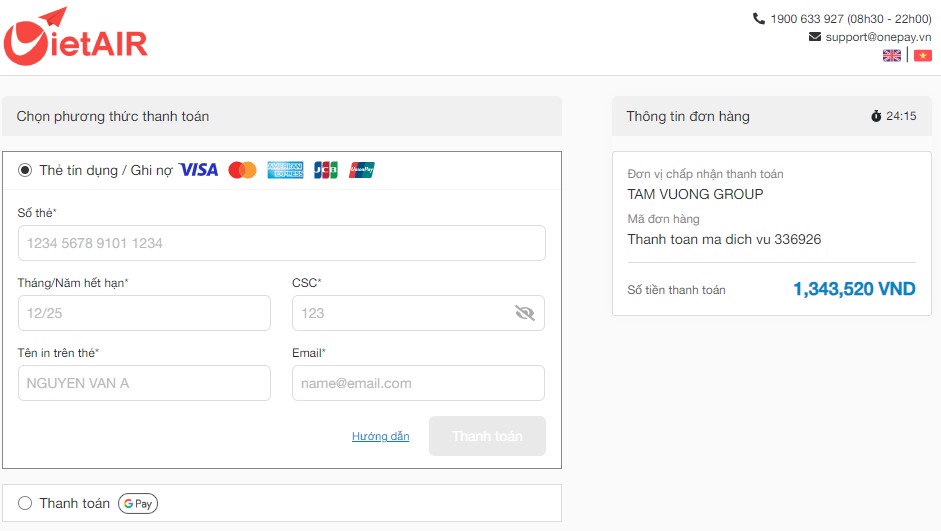Click the Mastercard logo

pyautogui.click(x=242, y=170)
